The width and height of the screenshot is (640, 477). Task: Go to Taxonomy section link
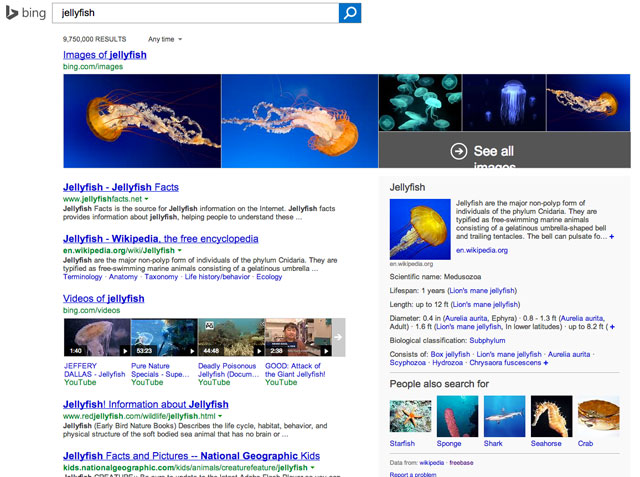[161, 277]
